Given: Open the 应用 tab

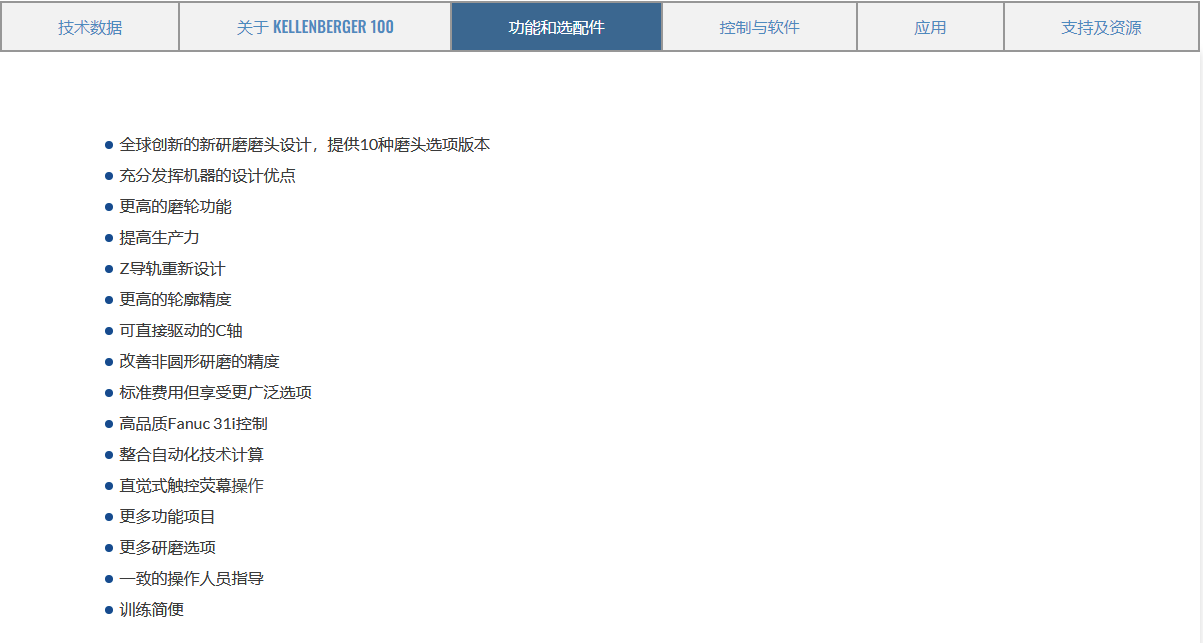Looking at the screenshot, I should point(930,27).
